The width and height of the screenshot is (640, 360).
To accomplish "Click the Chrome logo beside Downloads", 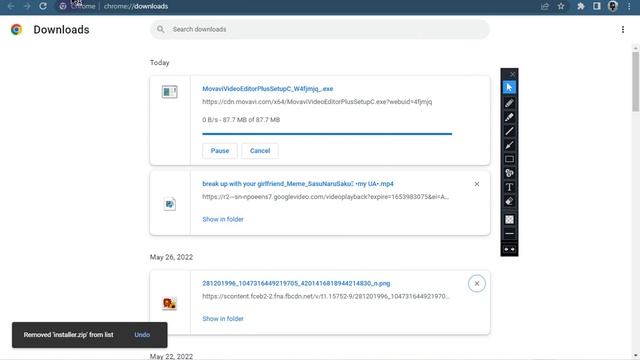I will click(x=16, y=29).
